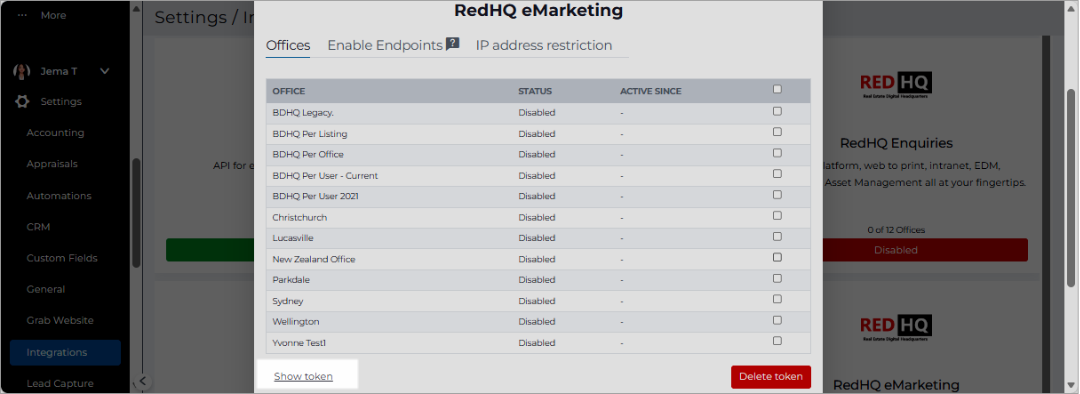Click the ACTIVE SINCE column header

[650, 91]
